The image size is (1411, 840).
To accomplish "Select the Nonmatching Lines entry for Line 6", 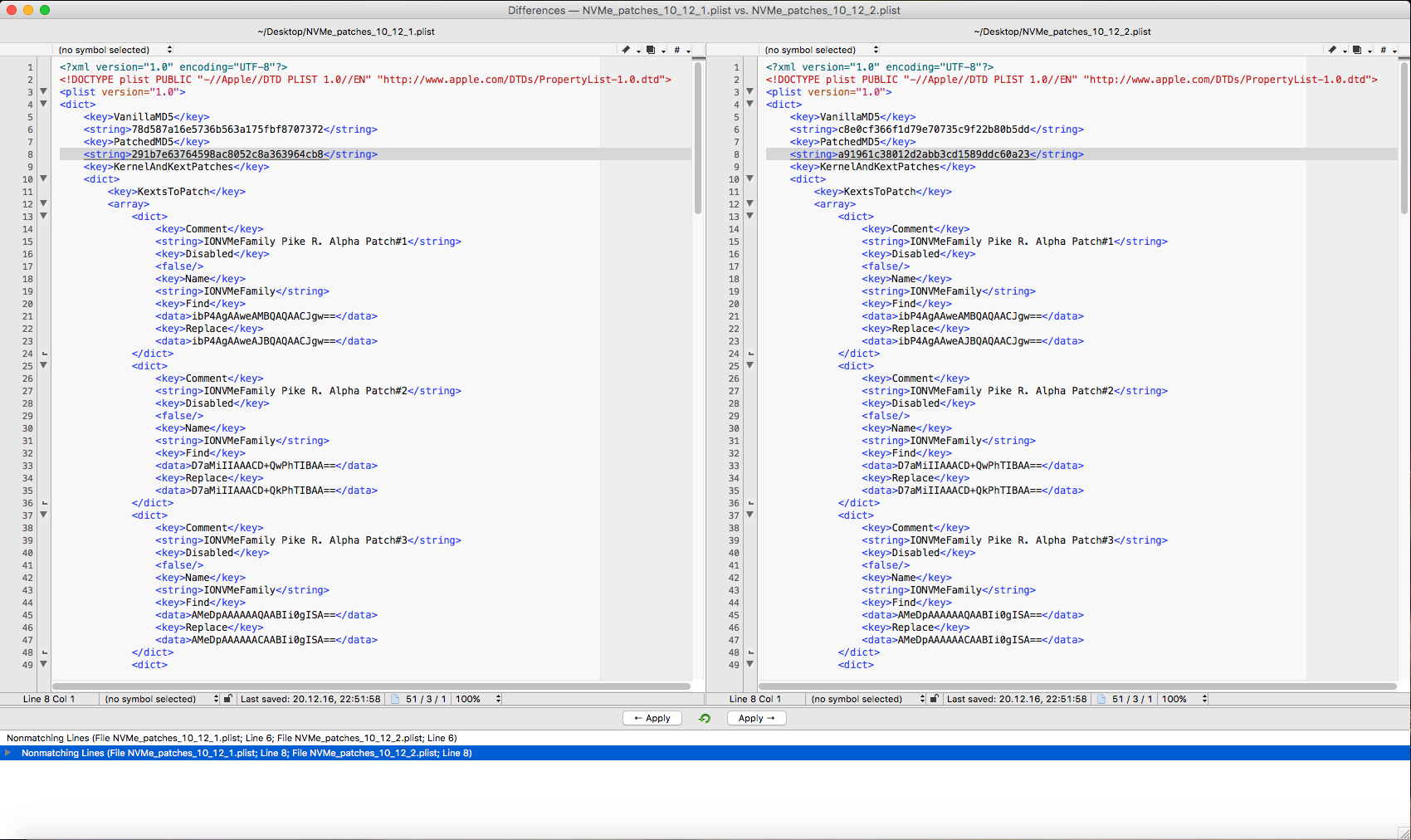I will point(232,738).
